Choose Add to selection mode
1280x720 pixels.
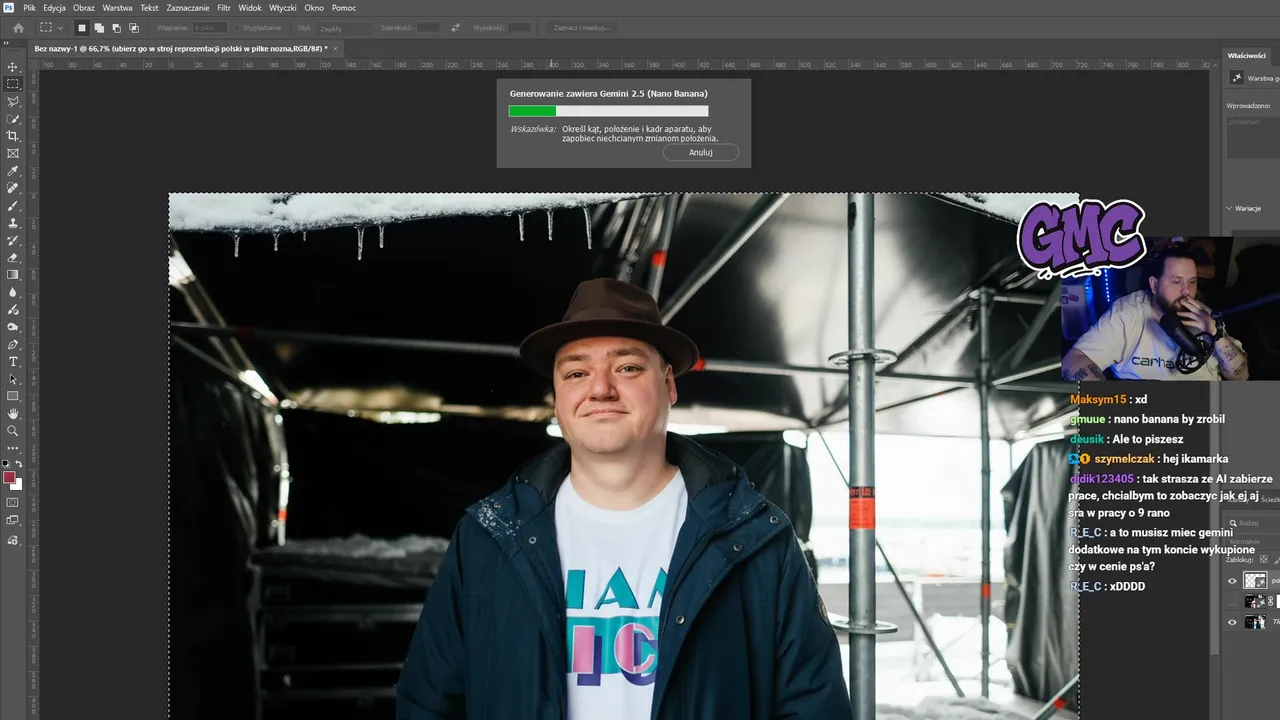(99, 28)
